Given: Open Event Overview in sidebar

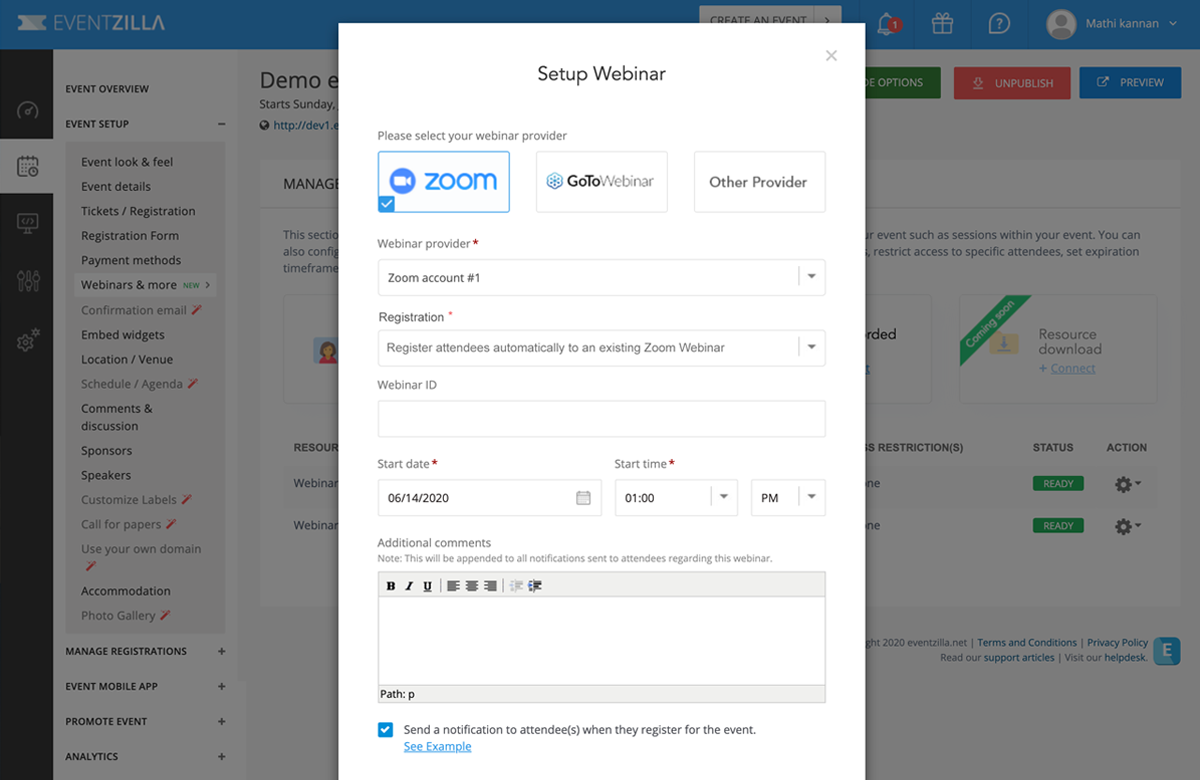Looking at the screenshot, I should (107, 89).
